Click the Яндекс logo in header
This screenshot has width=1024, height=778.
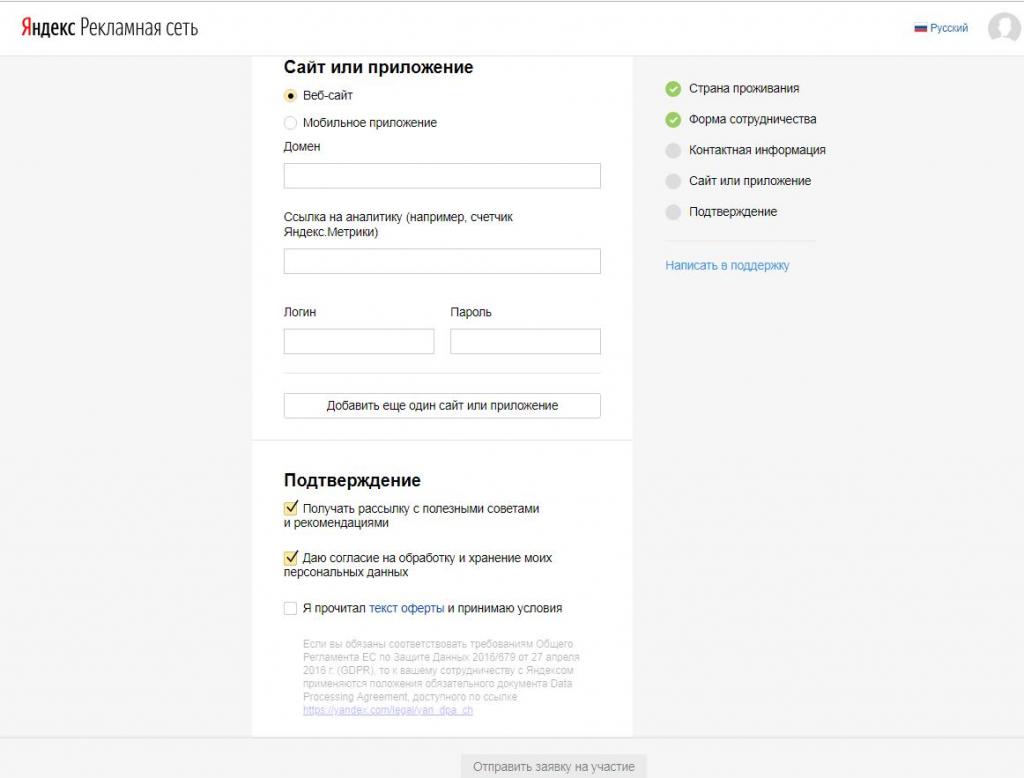tap(47, 28)
